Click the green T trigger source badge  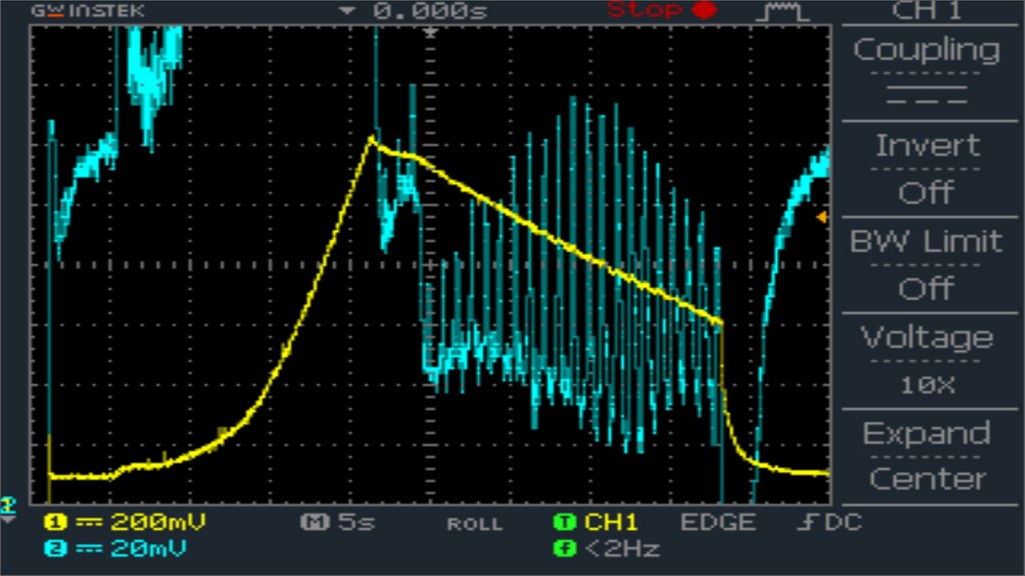pyautogui.click(x=564, y=522)
